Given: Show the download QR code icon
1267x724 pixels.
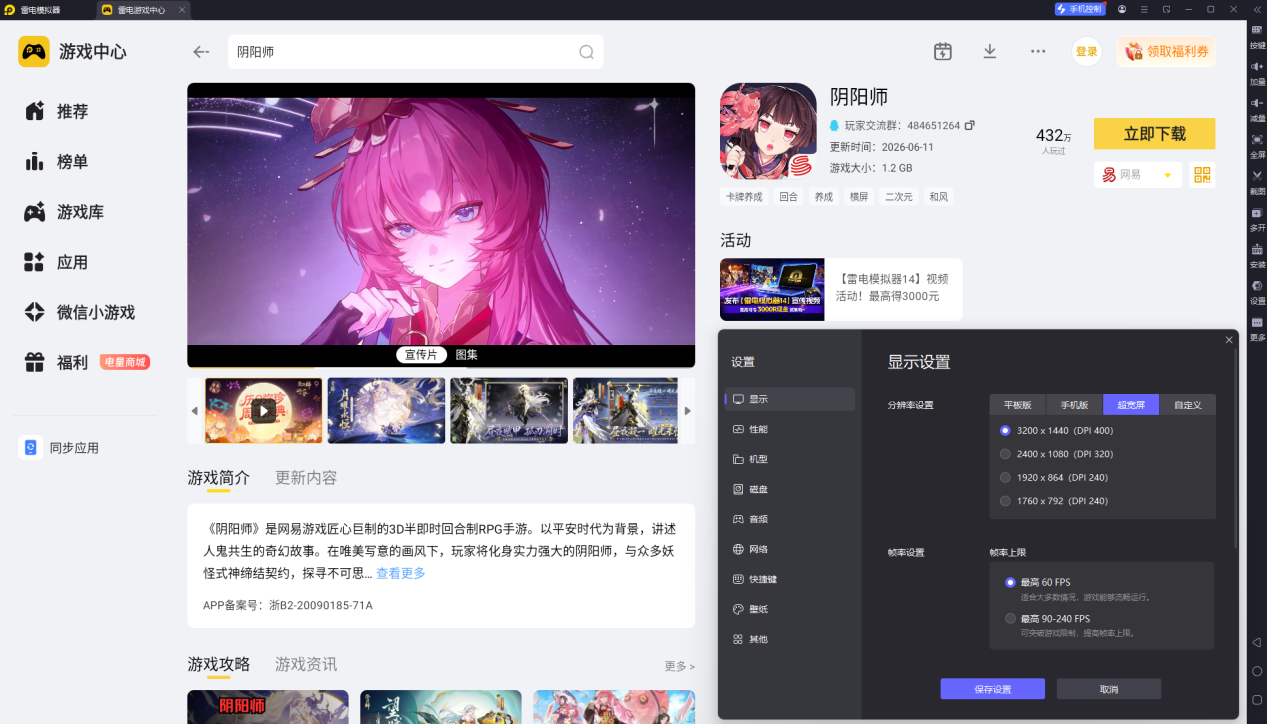Looking at the screenshot, I should (1202, 175).
